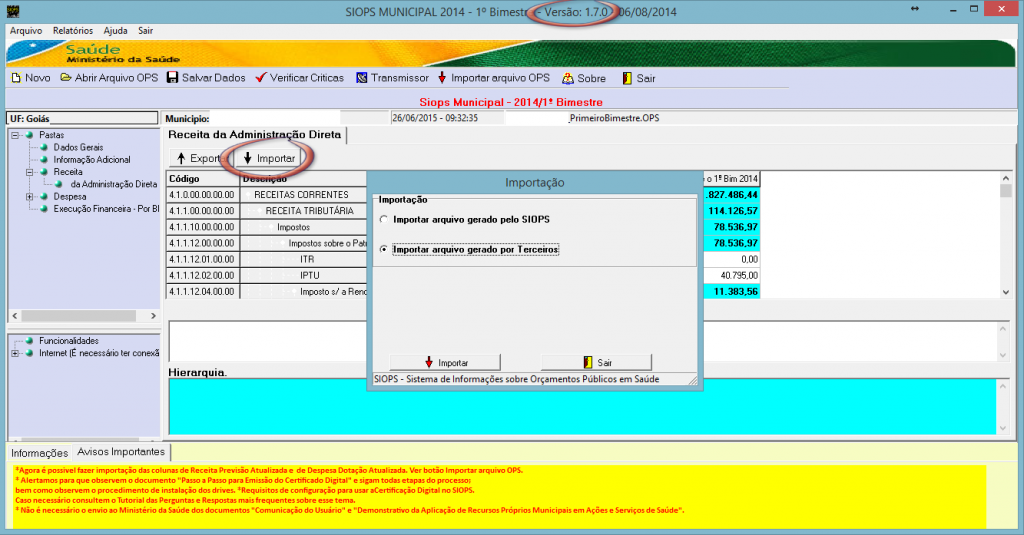This screenshot has width=1024, height=535.
Task: Click the sphere icon beside Funcionalidades
Action: point(29,341)
